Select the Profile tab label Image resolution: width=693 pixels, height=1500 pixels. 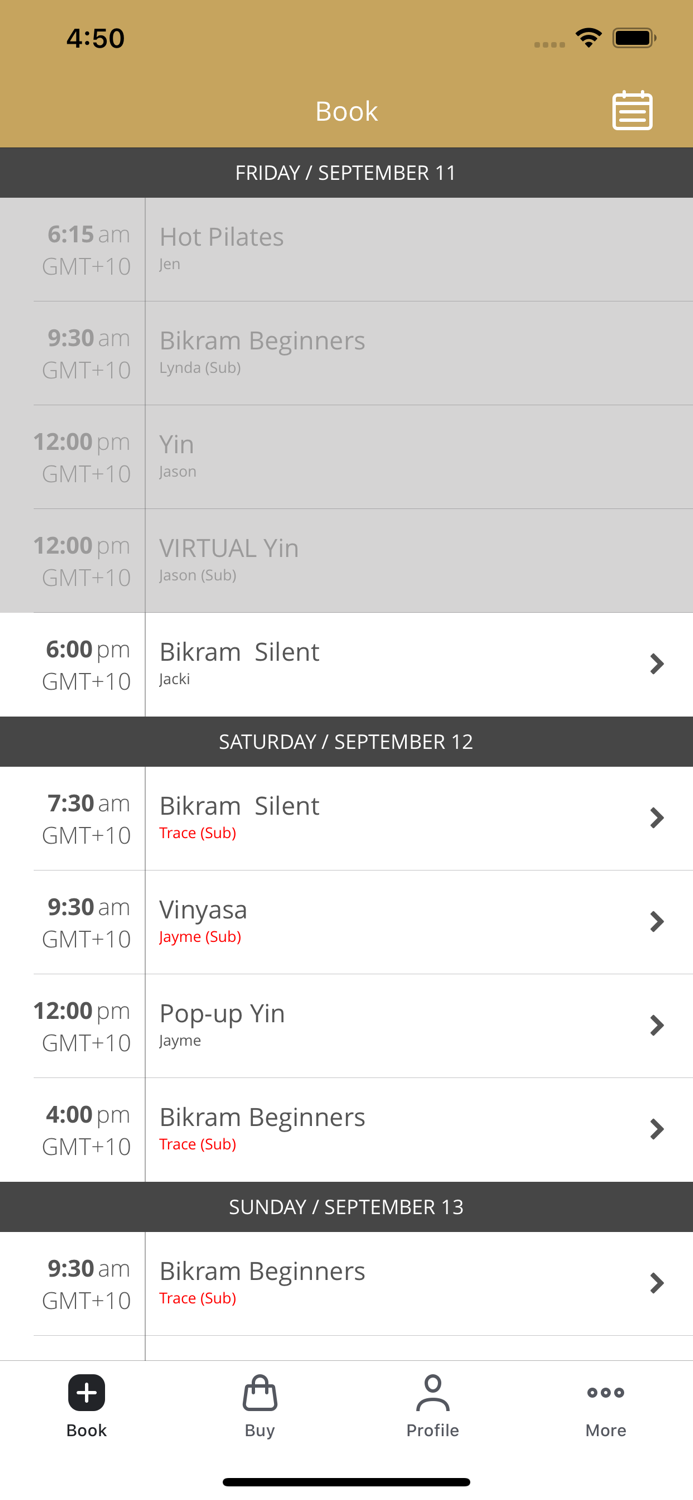tap(433, 1431)
